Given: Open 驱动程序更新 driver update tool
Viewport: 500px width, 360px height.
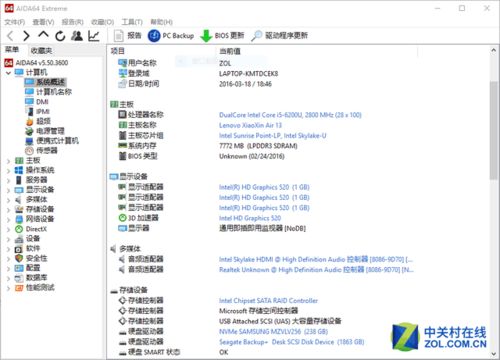Looking at the screenshot, I should point(279,36).
